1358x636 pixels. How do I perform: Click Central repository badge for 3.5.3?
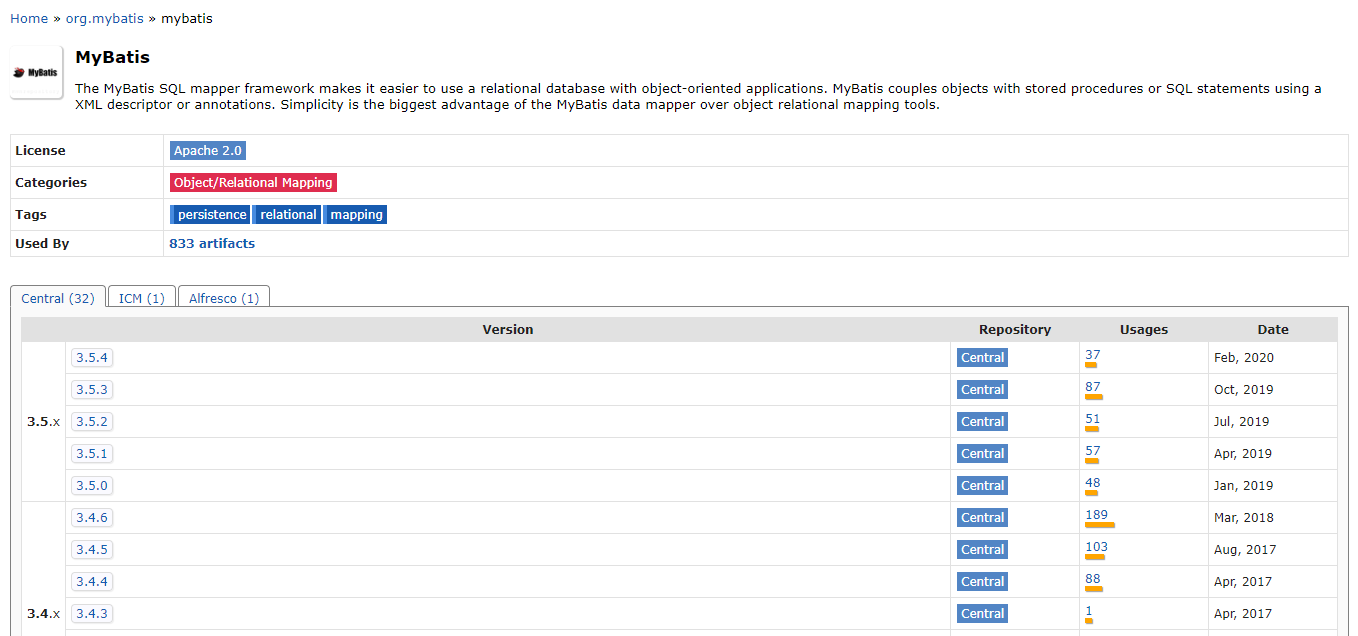pos(982,390)
